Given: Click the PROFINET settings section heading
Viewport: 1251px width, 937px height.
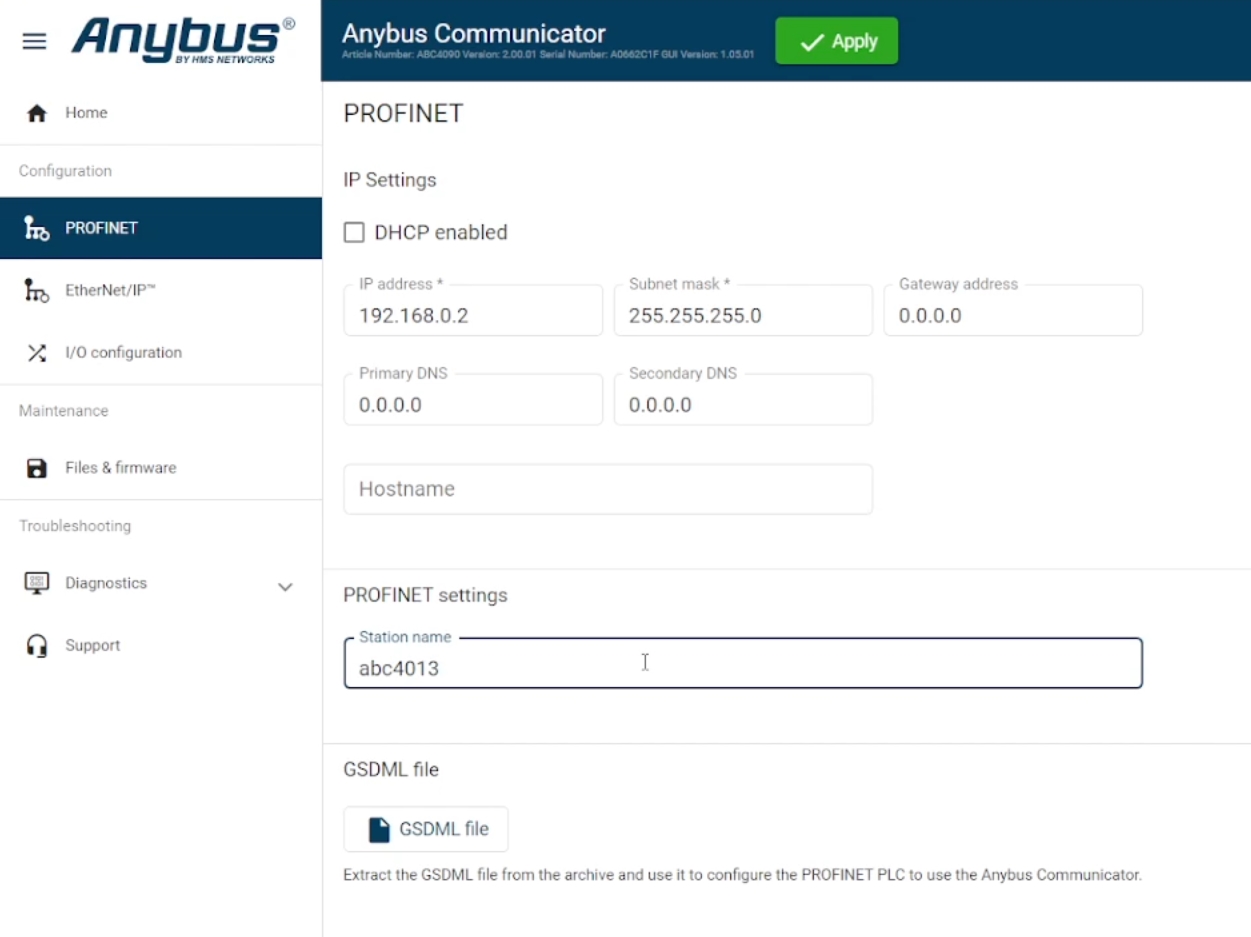Looking at the screenshot, I should [425, 595].
